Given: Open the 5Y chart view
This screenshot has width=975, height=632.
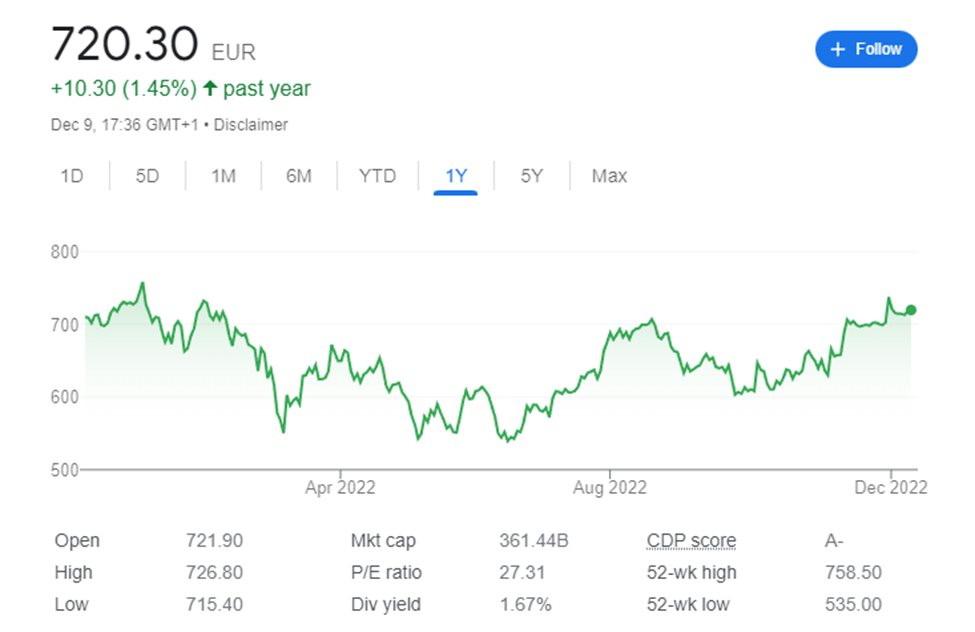Looking at the screenshot, I should (531, 176).
